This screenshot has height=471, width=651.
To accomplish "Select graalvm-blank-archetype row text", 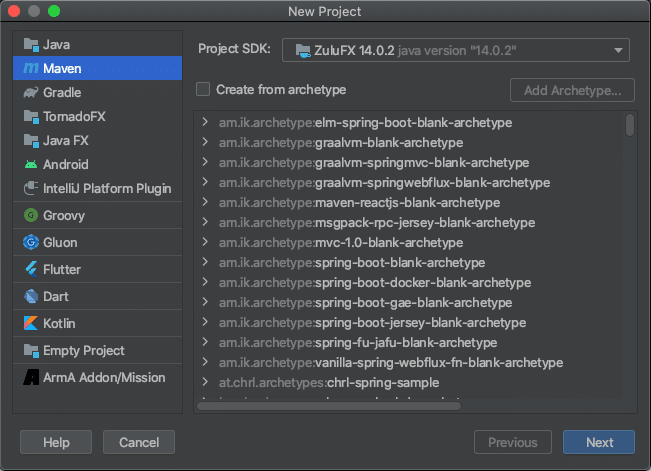I will (x=341, y=142).
